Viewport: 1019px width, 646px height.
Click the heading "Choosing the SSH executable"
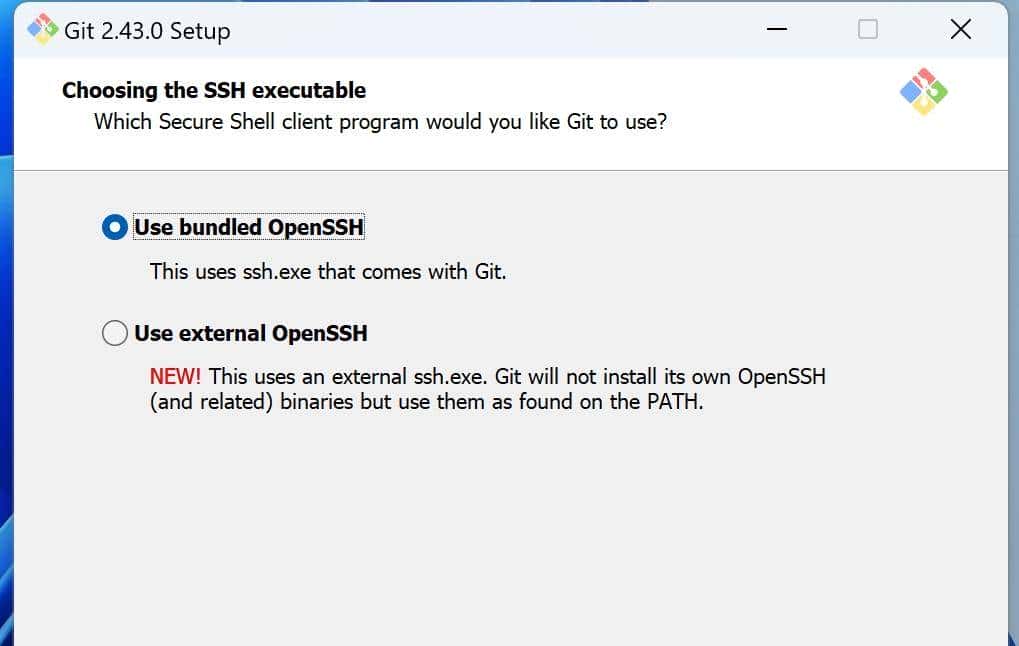pos(213,90)
